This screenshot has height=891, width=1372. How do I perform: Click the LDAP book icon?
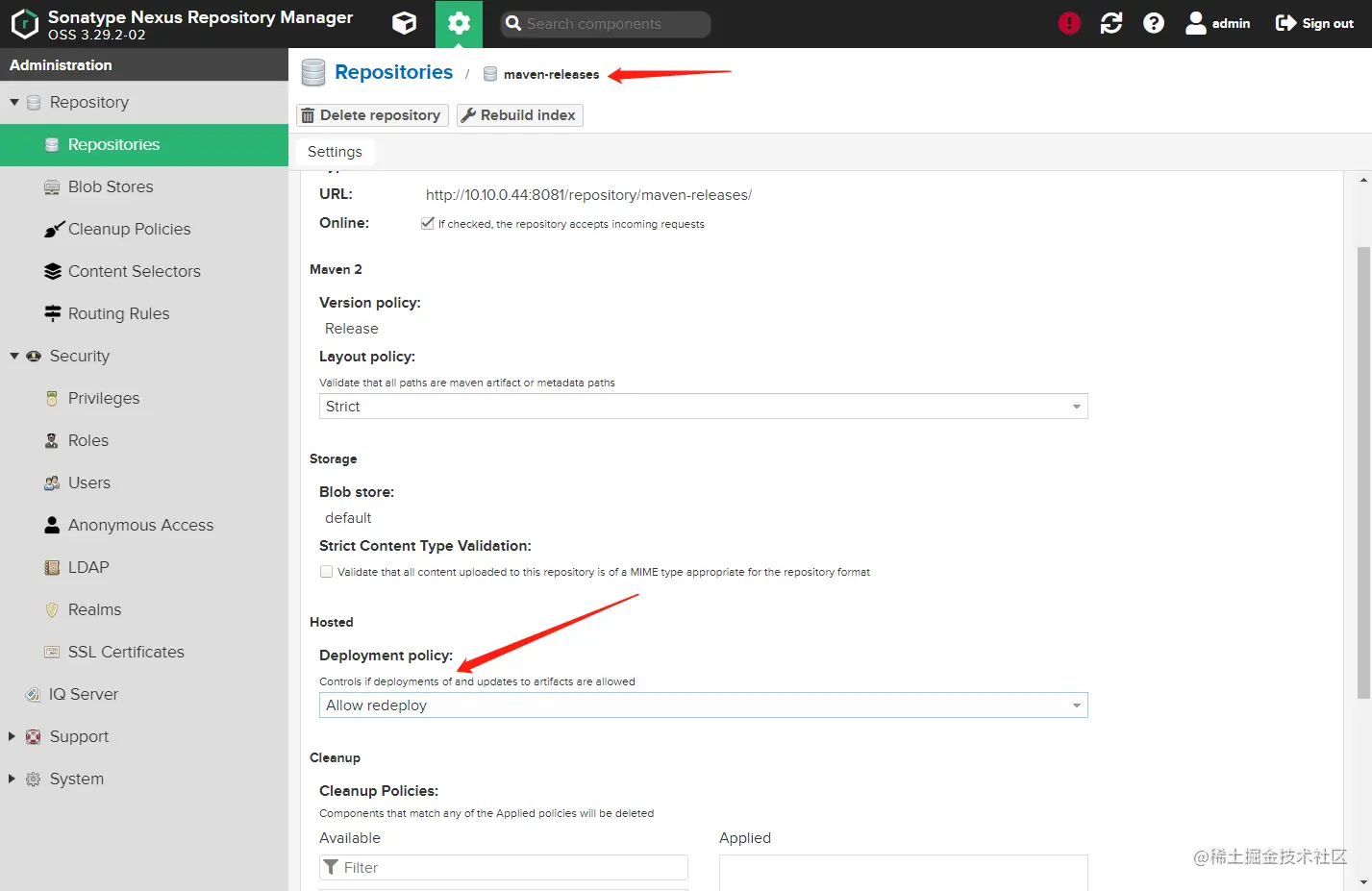52,567
